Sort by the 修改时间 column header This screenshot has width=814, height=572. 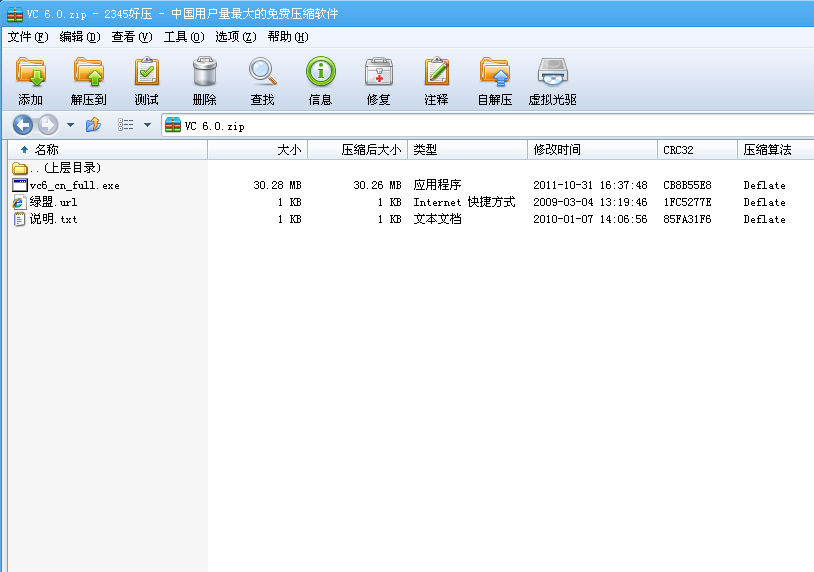(x=593, y=150)
